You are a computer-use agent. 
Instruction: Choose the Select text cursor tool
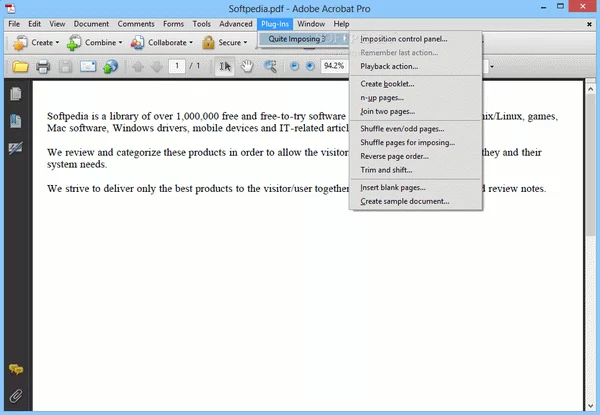coord(225,67)
